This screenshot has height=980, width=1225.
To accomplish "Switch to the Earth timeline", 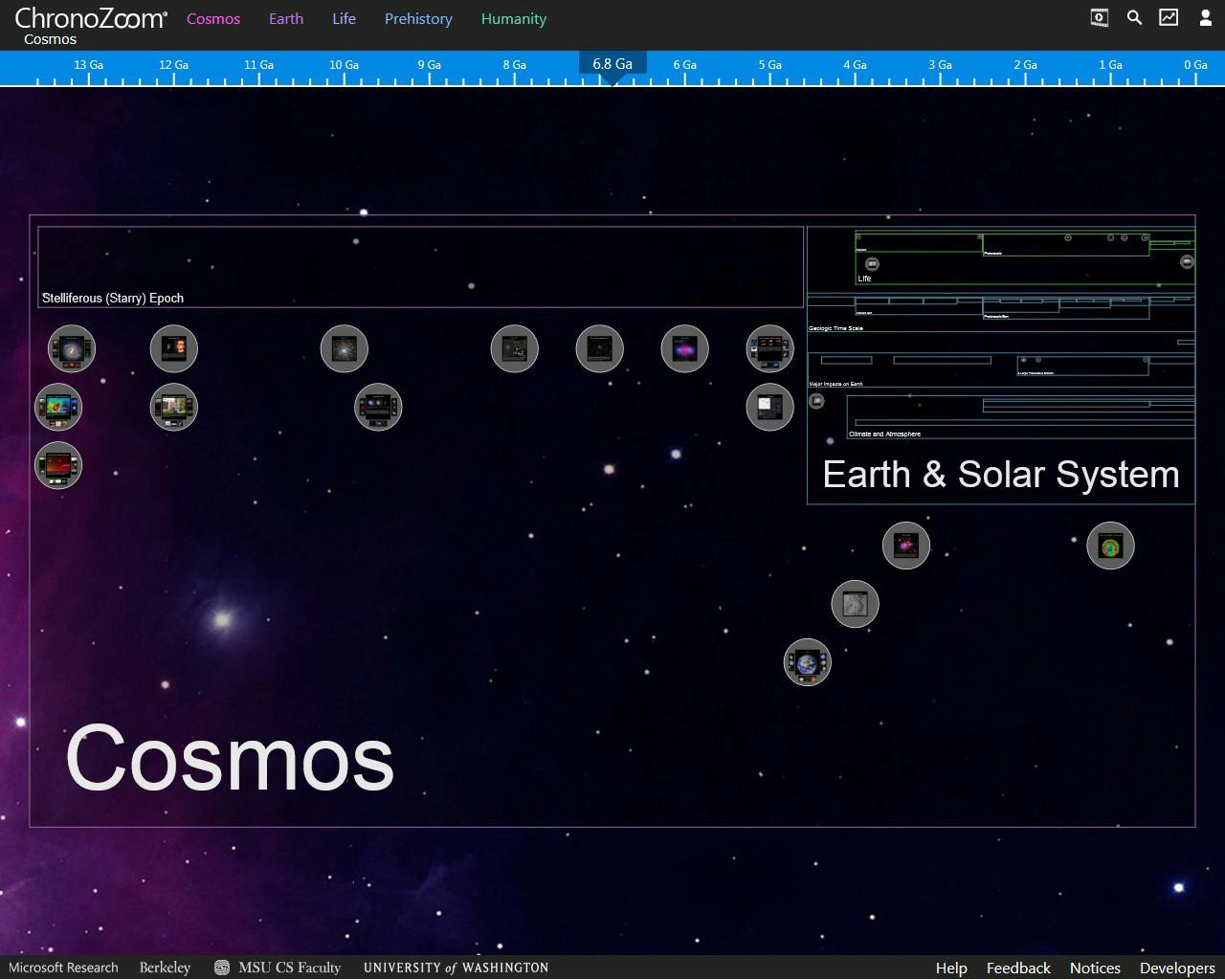I will coord(285,19).
